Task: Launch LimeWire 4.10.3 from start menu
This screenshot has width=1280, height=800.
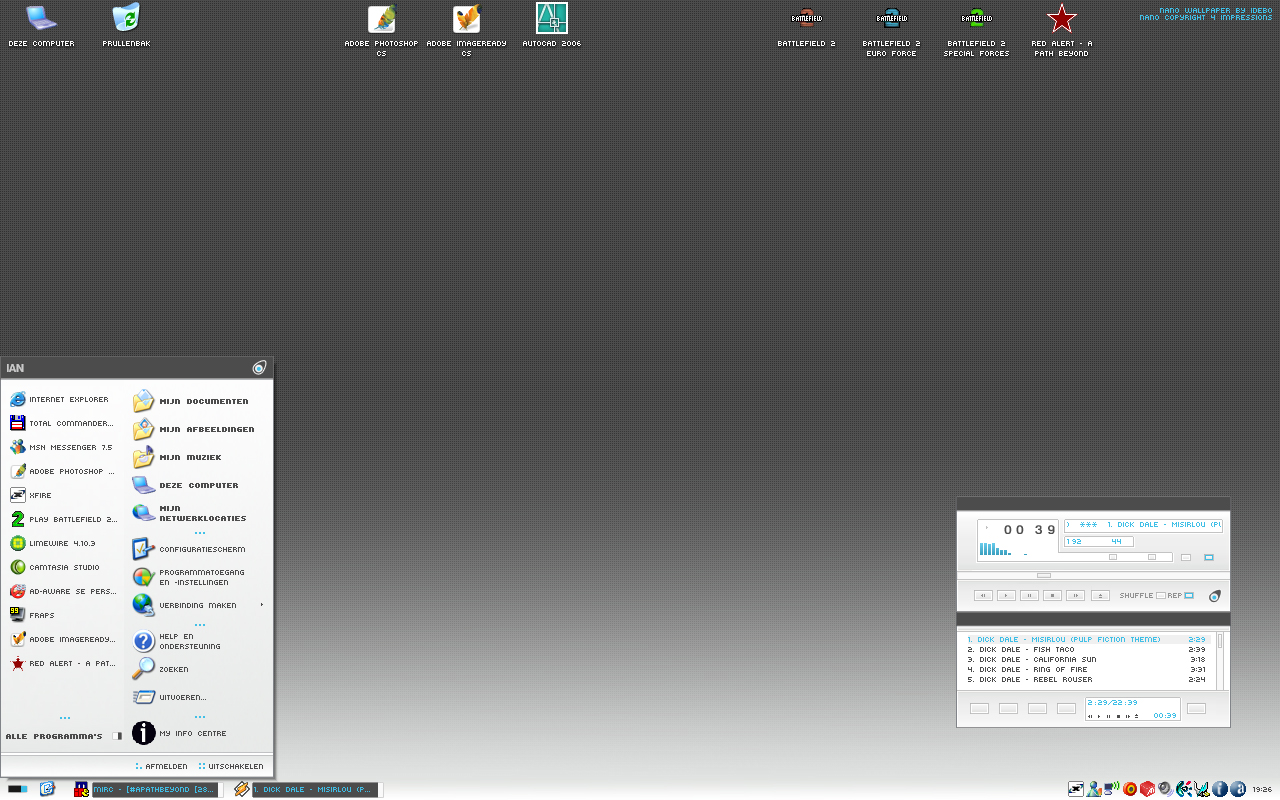Action: (62, 543)
